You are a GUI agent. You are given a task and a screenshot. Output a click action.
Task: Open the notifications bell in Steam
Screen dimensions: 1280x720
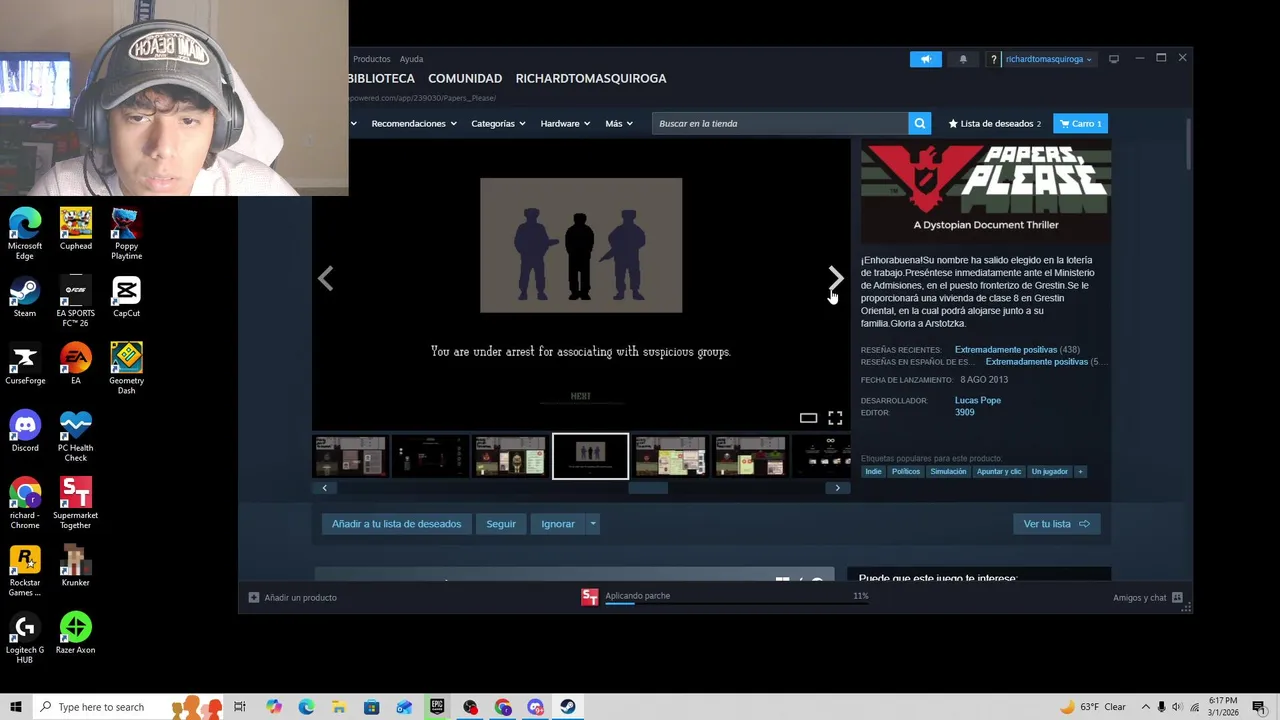click(x=963, y=59)
